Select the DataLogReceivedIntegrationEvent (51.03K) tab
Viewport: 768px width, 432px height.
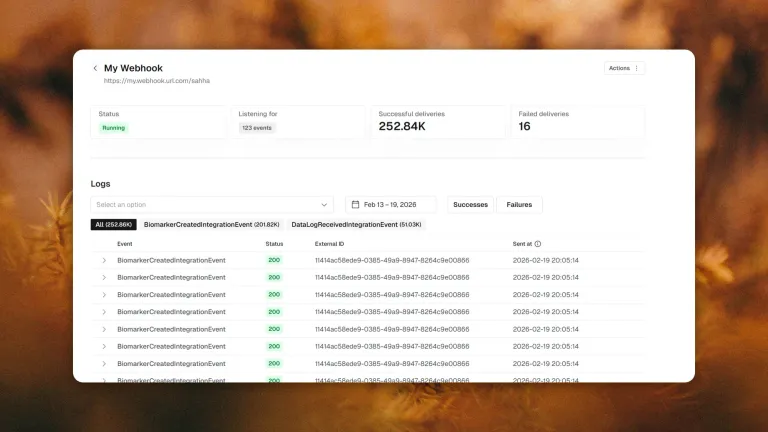point(356,224)
